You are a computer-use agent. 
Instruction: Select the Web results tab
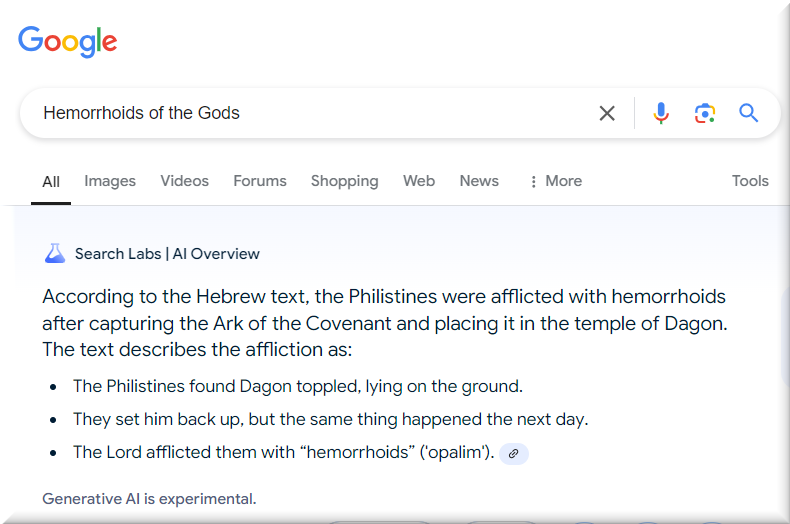419,181
